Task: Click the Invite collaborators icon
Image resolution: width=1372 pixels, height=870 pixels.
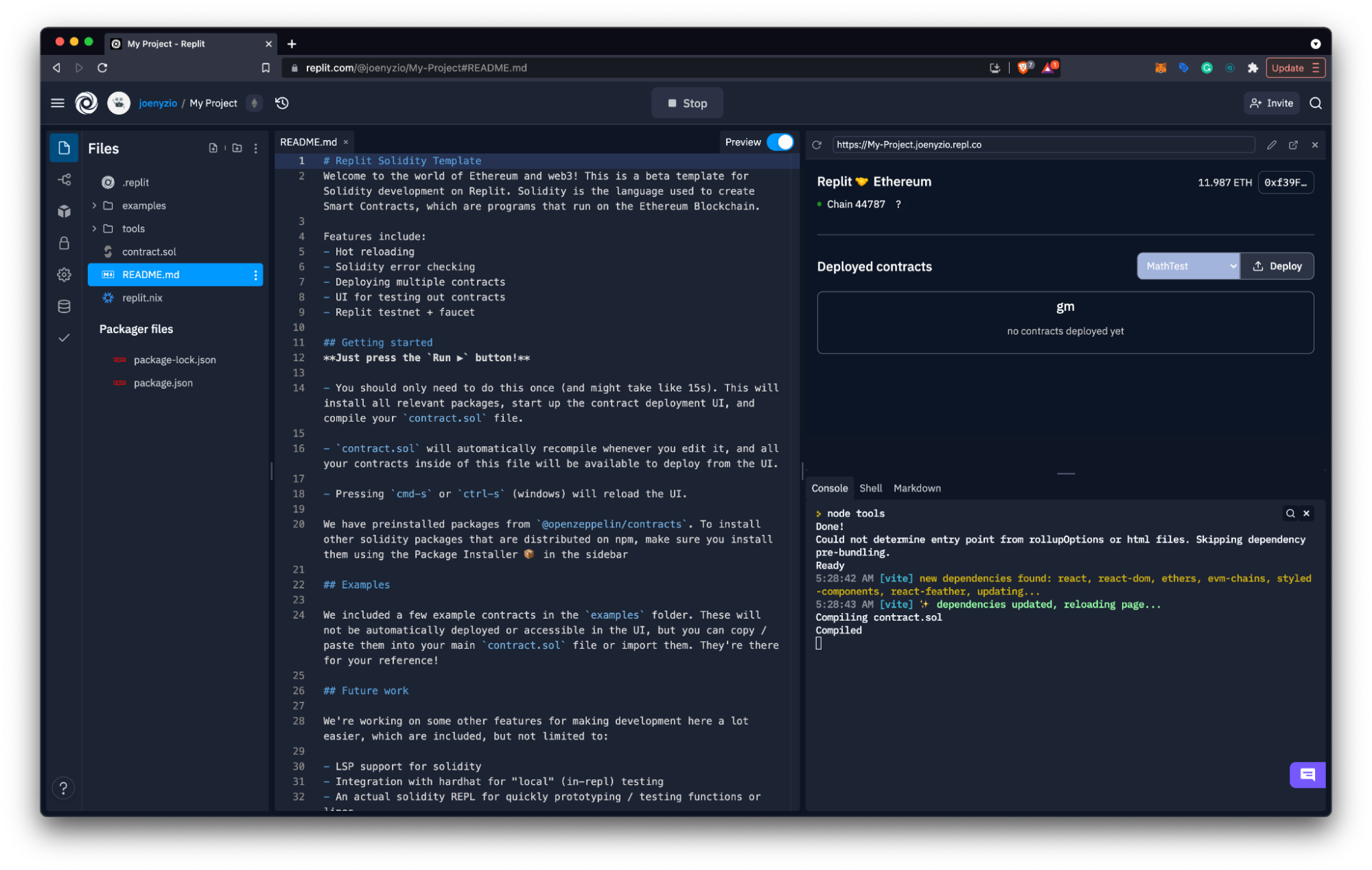Action: pyautogui.click(x=1270, y=103)
